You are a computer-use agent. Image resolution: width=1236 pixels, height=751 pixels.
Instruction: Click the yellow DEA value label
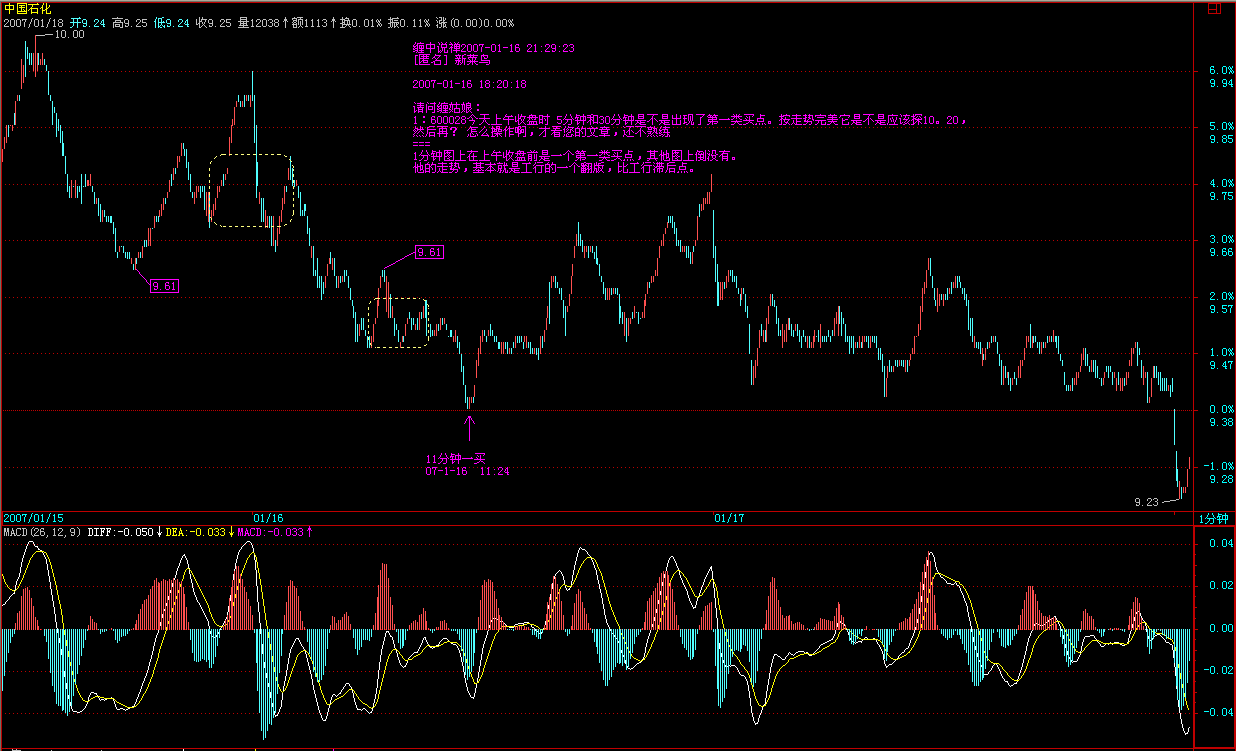(x=198, y=532)
